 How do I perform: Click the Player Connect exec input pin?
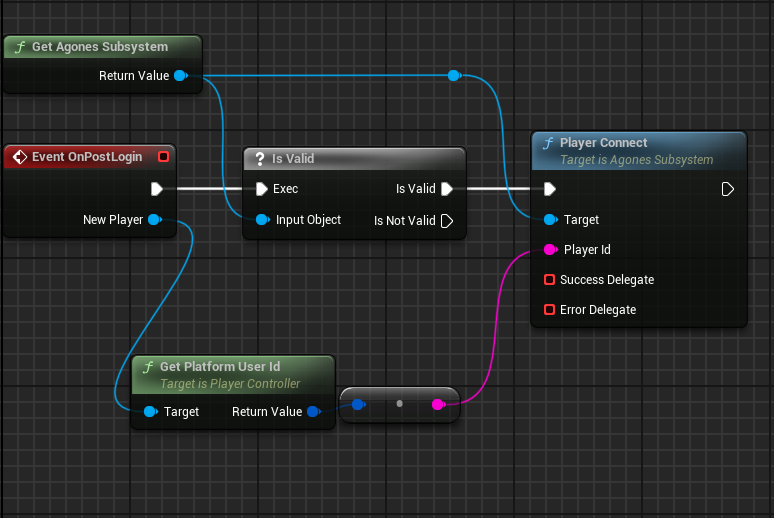(549, 189)
